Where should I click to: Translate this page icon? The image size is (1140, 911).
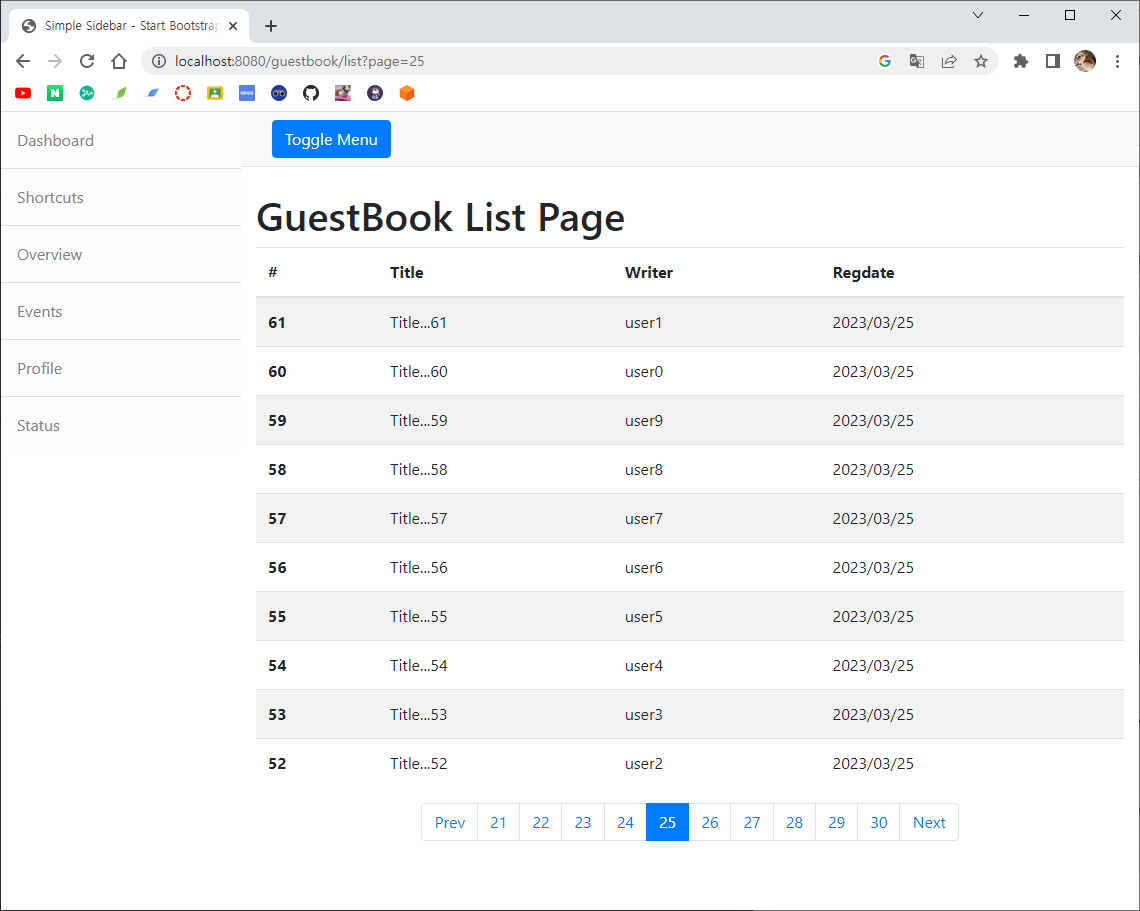917,61
